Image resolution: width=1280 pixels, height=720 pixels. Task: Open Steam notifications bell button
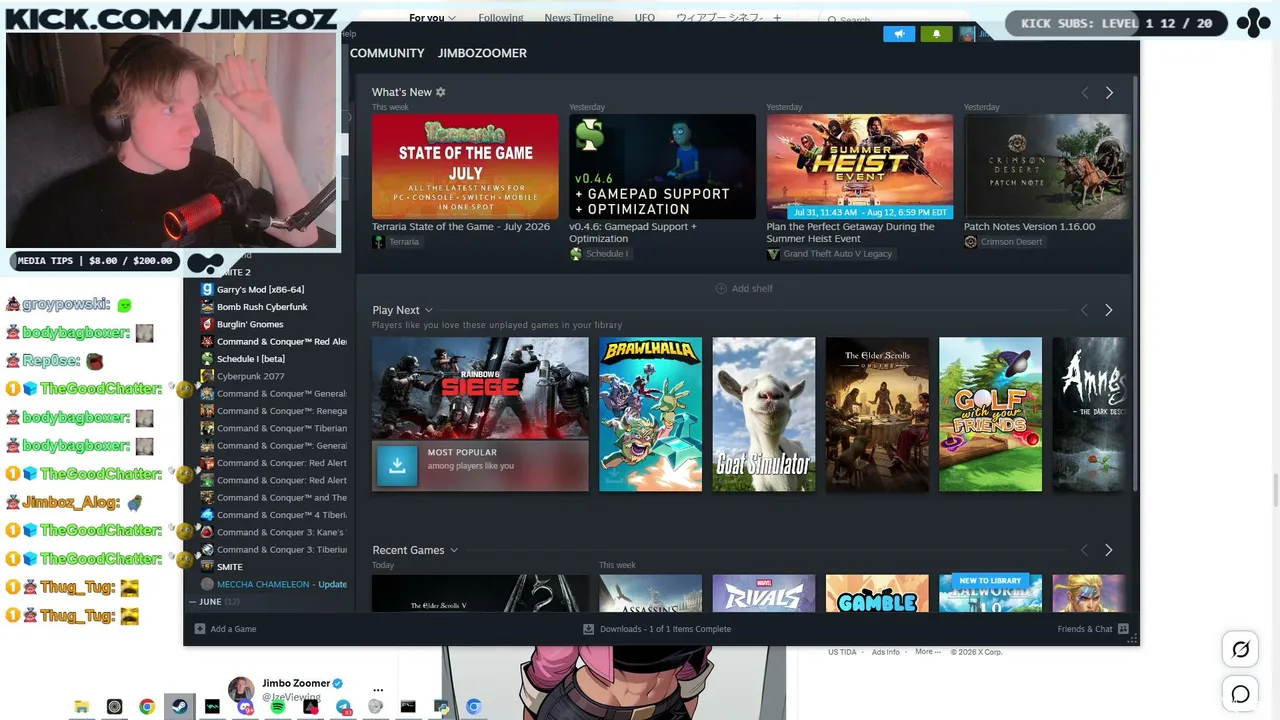pos(936,34)
